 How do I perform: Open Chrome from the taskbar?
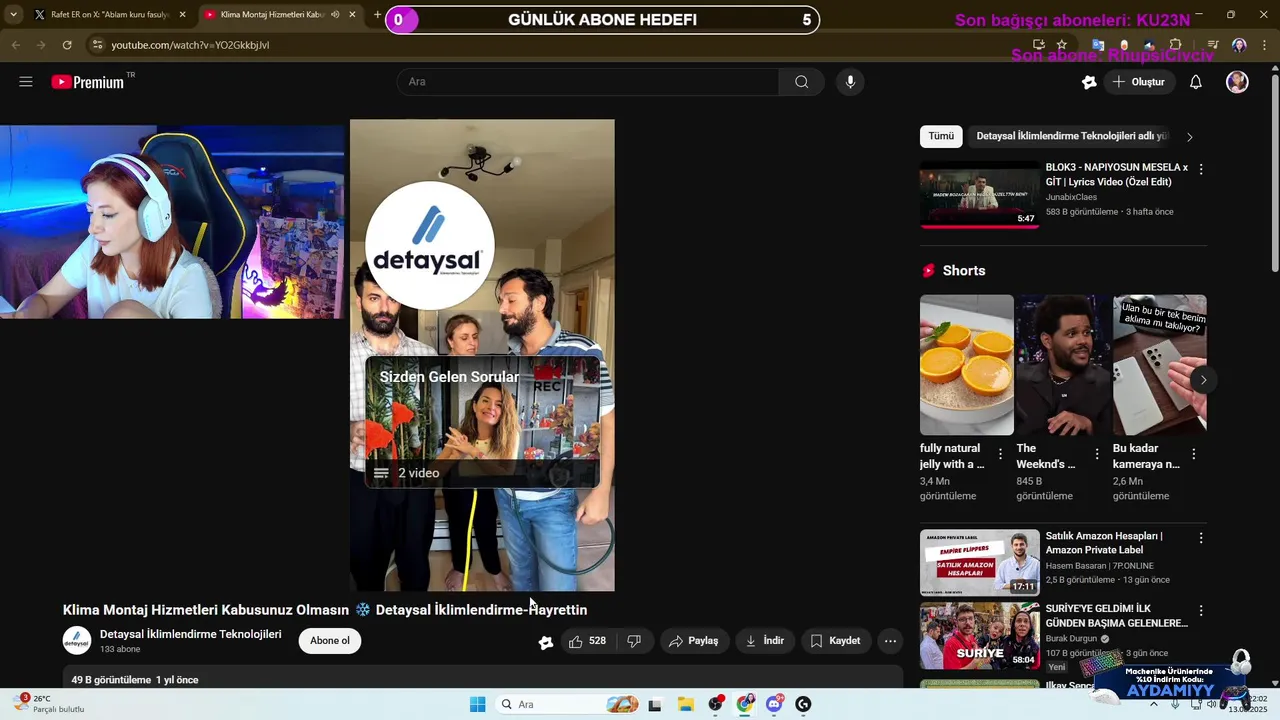pyautogui.click(x=745, y=704)
